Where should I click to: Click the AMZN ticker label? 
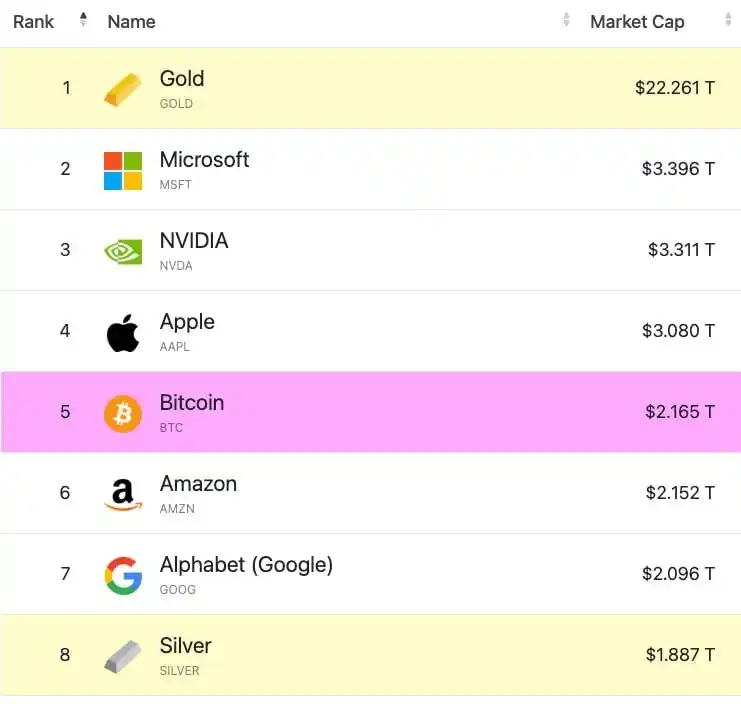177,509
